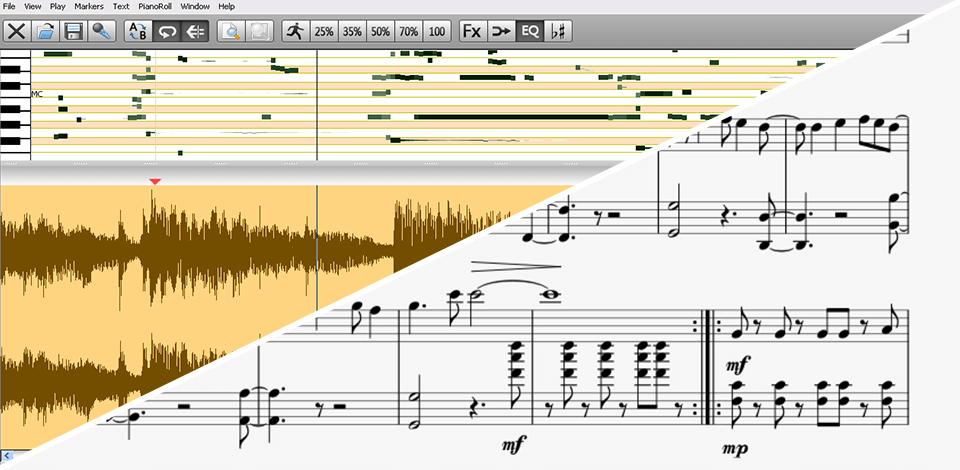This screenshot has height=470, width=960.
Task: Click the greyed-out zoom selection icon
Action: (x=260, y=31)
